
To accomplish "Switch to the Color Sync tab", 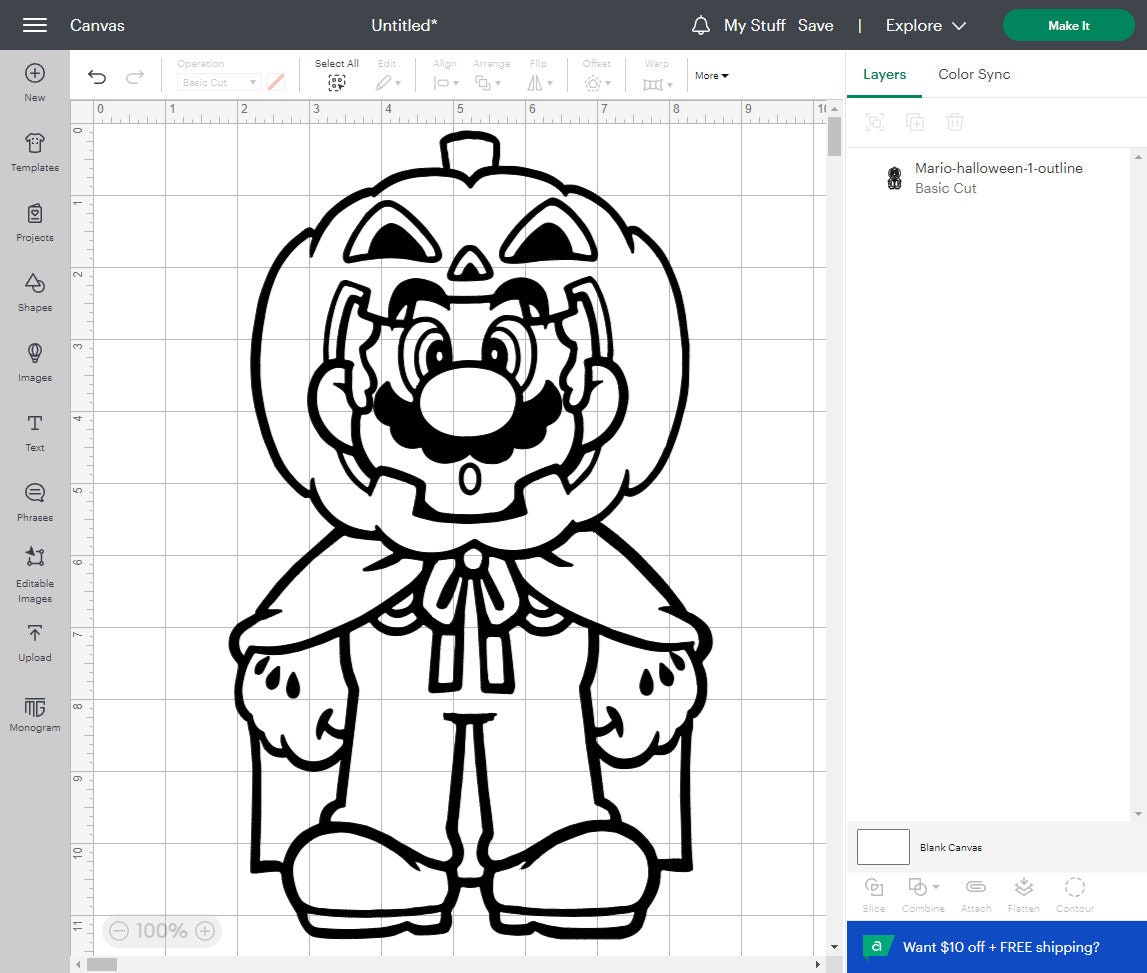I will [x=973, y=74].
